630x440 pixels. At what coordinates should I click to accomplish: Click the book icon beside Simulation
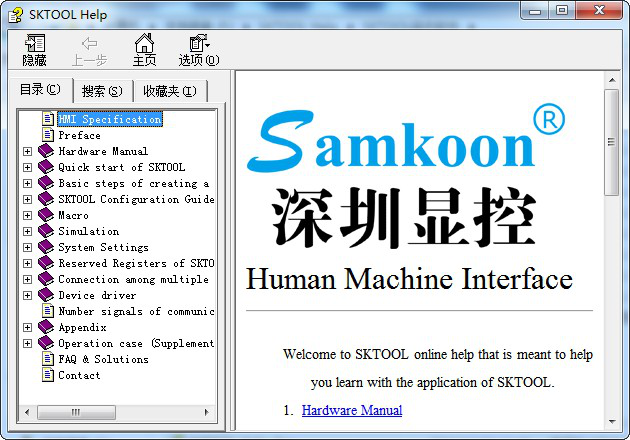click(46, 231)
